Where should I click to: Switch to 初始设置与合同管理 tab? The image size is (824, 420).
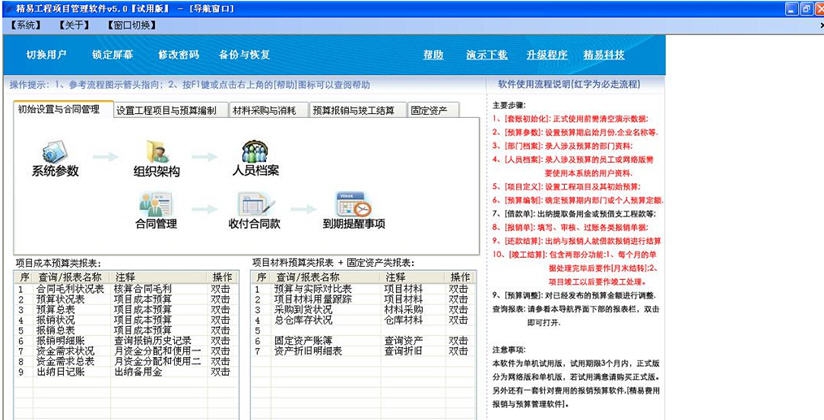tap(63, 109)
